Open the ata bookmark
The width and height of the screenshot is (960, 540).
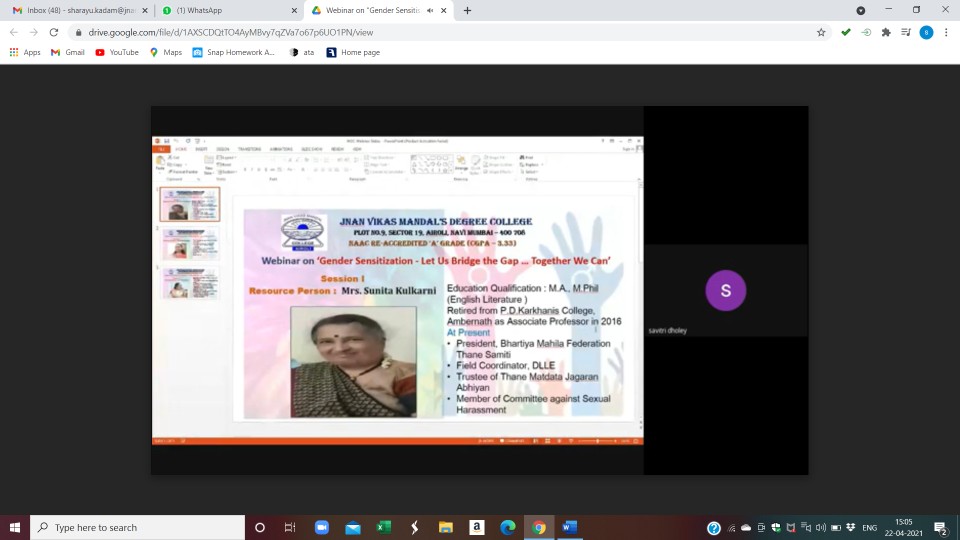click(x=302, y=53)
